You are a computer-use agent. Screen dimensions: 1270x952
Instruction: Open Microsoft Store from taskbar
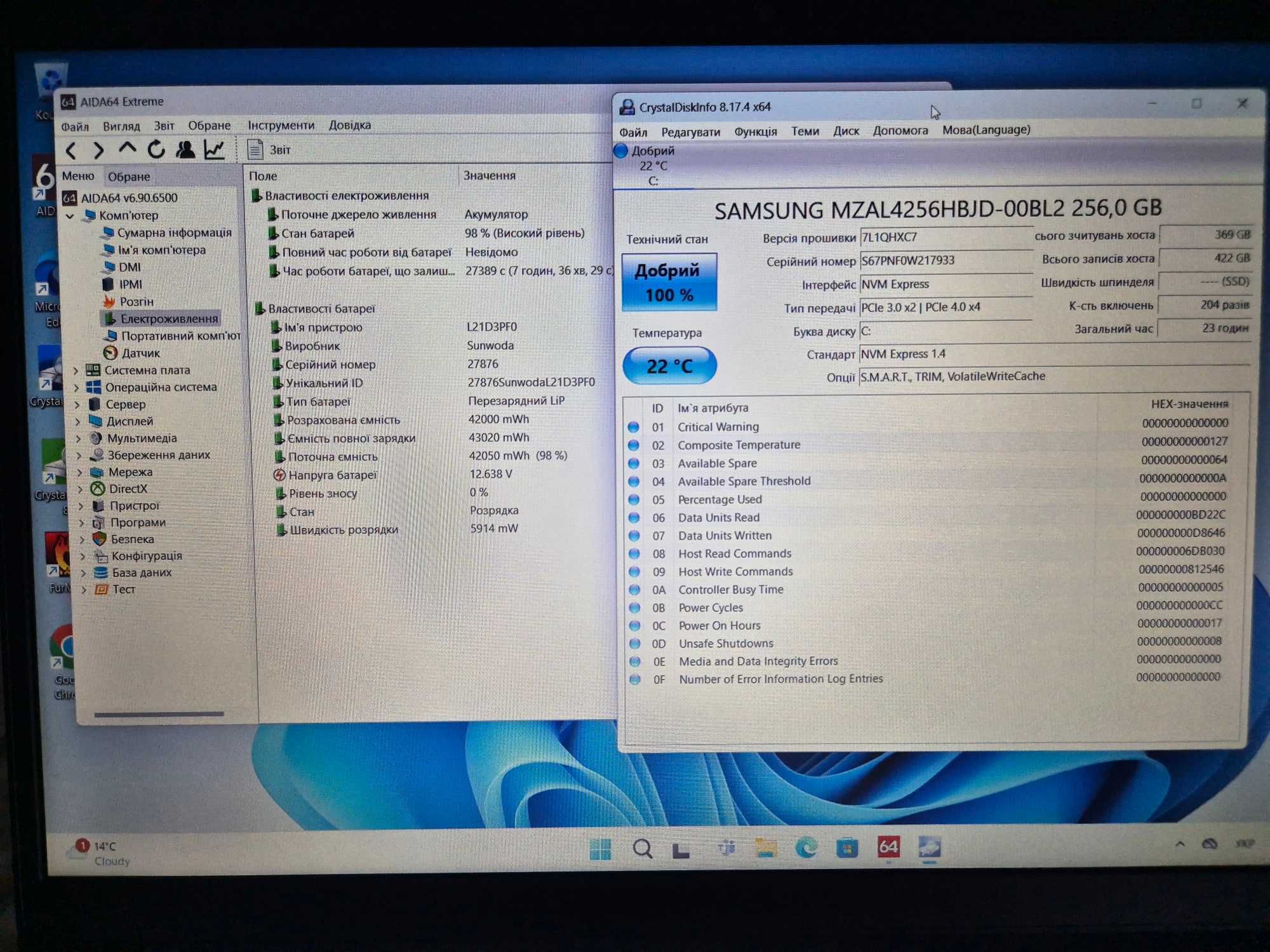[x=846, y=847]
